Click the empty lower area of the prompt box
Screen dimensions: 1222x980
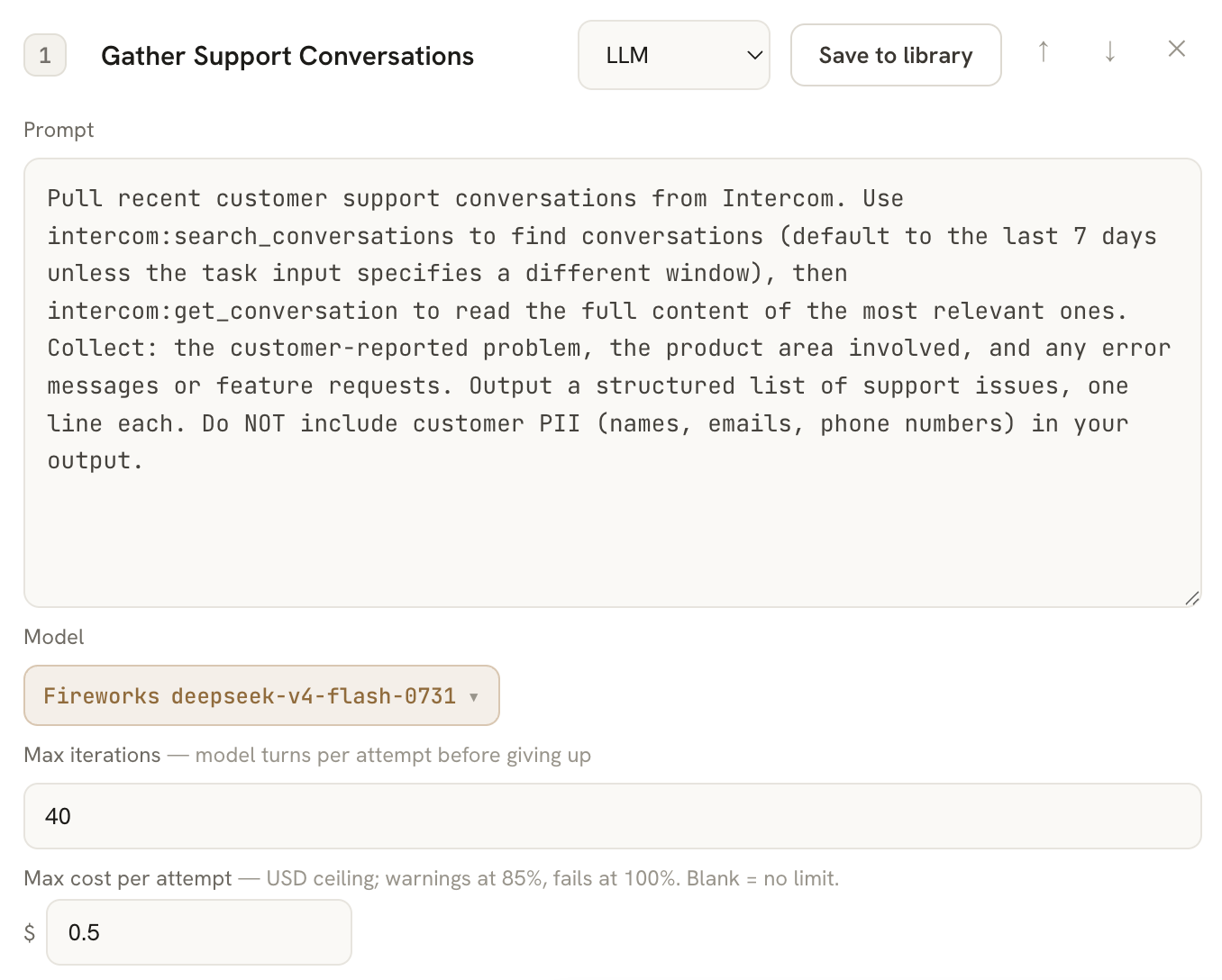click(x=613, y=540)
